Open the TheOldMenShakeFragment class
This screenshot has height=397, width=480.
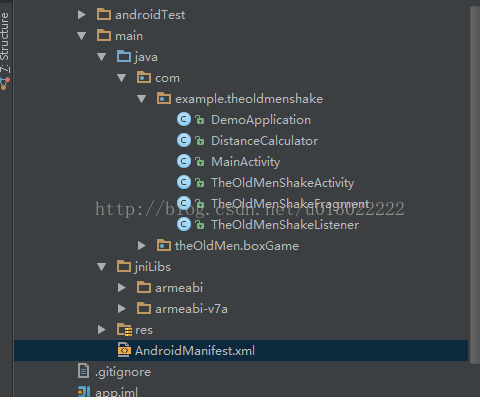point(290,204)
